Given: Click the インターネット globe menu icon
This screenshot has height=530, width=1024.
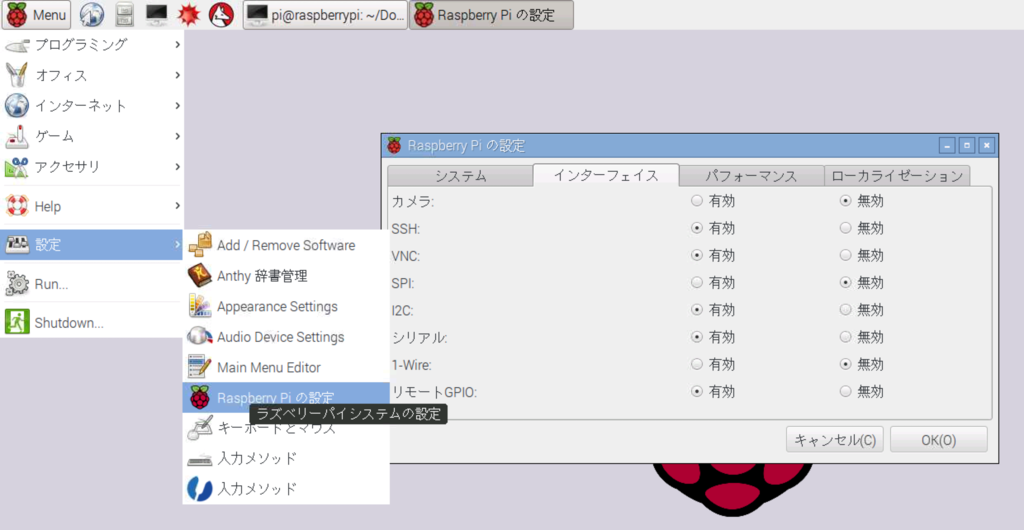Looking at the screenshot, I should coord(17,106).
